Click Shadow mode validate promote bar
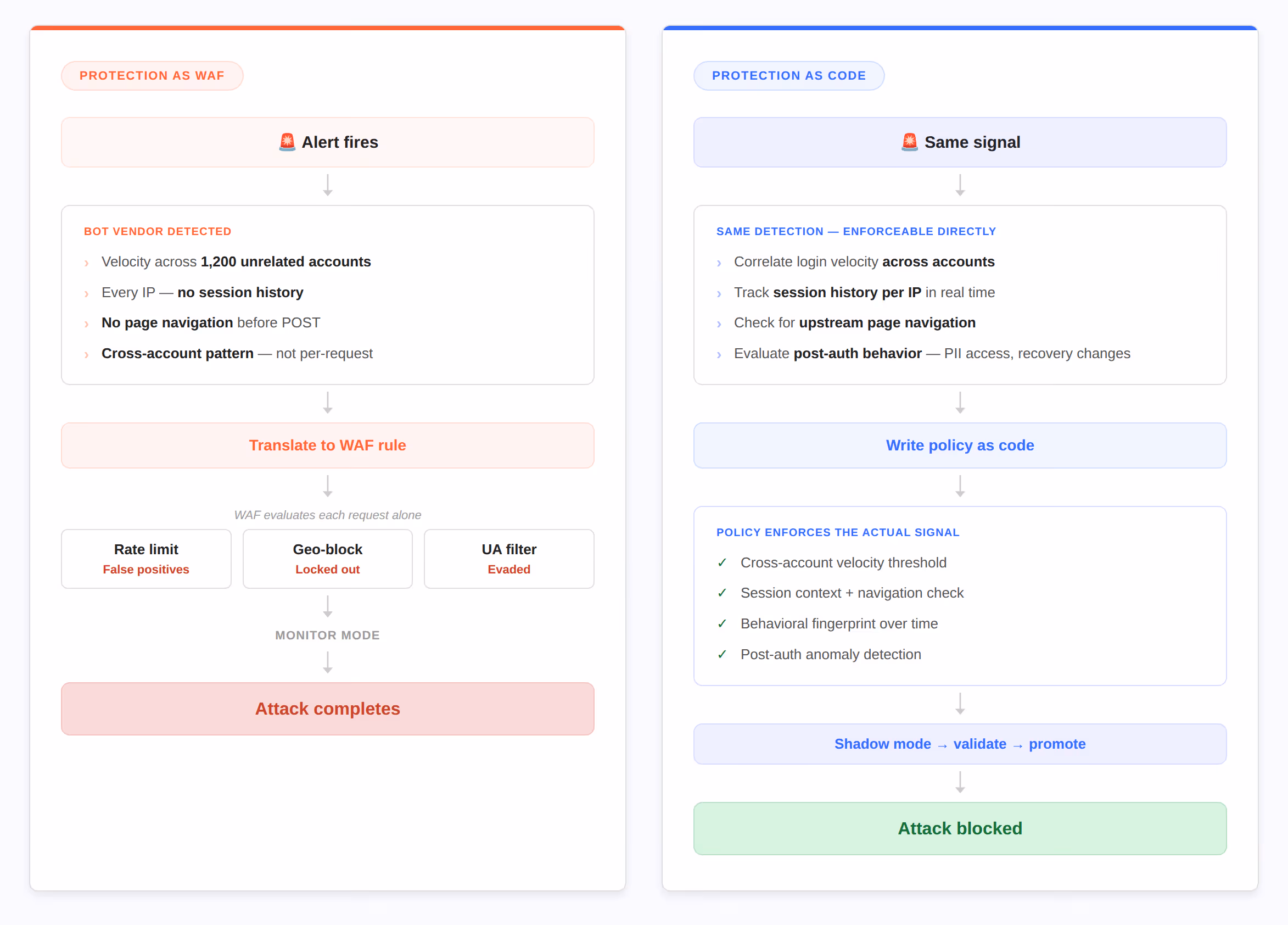This screenshot has width=1288, height=925. 960,744
